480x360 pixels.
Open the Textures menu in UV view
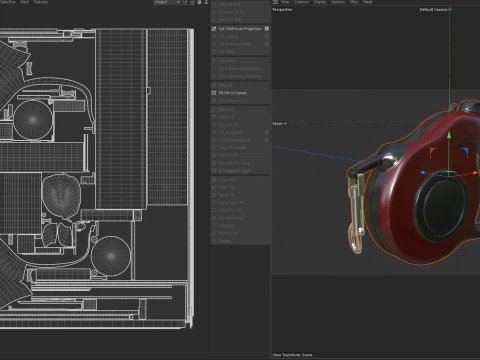tap(41, 2)
